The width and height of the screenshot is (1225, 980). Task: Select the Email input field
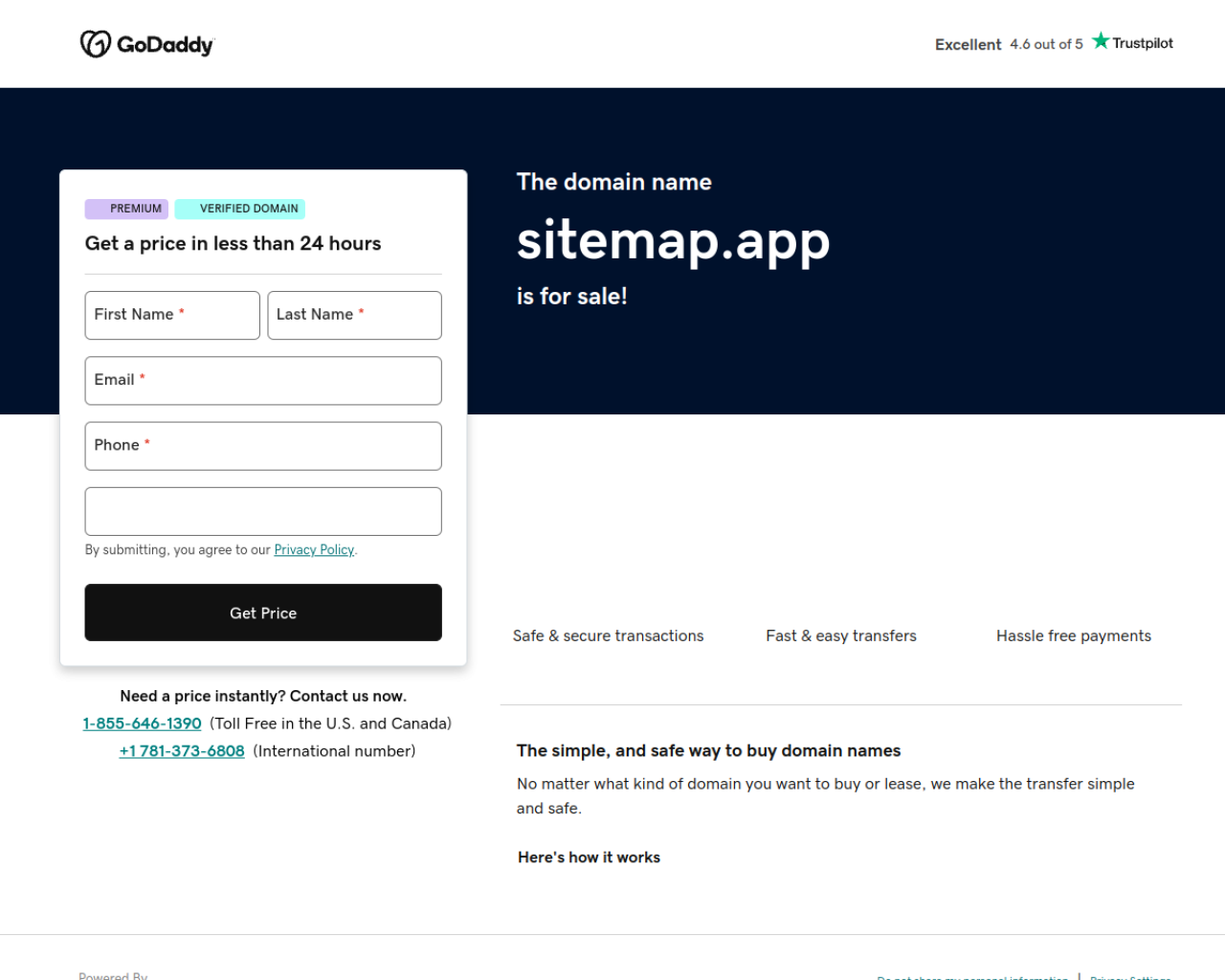(x=263, y=381)
